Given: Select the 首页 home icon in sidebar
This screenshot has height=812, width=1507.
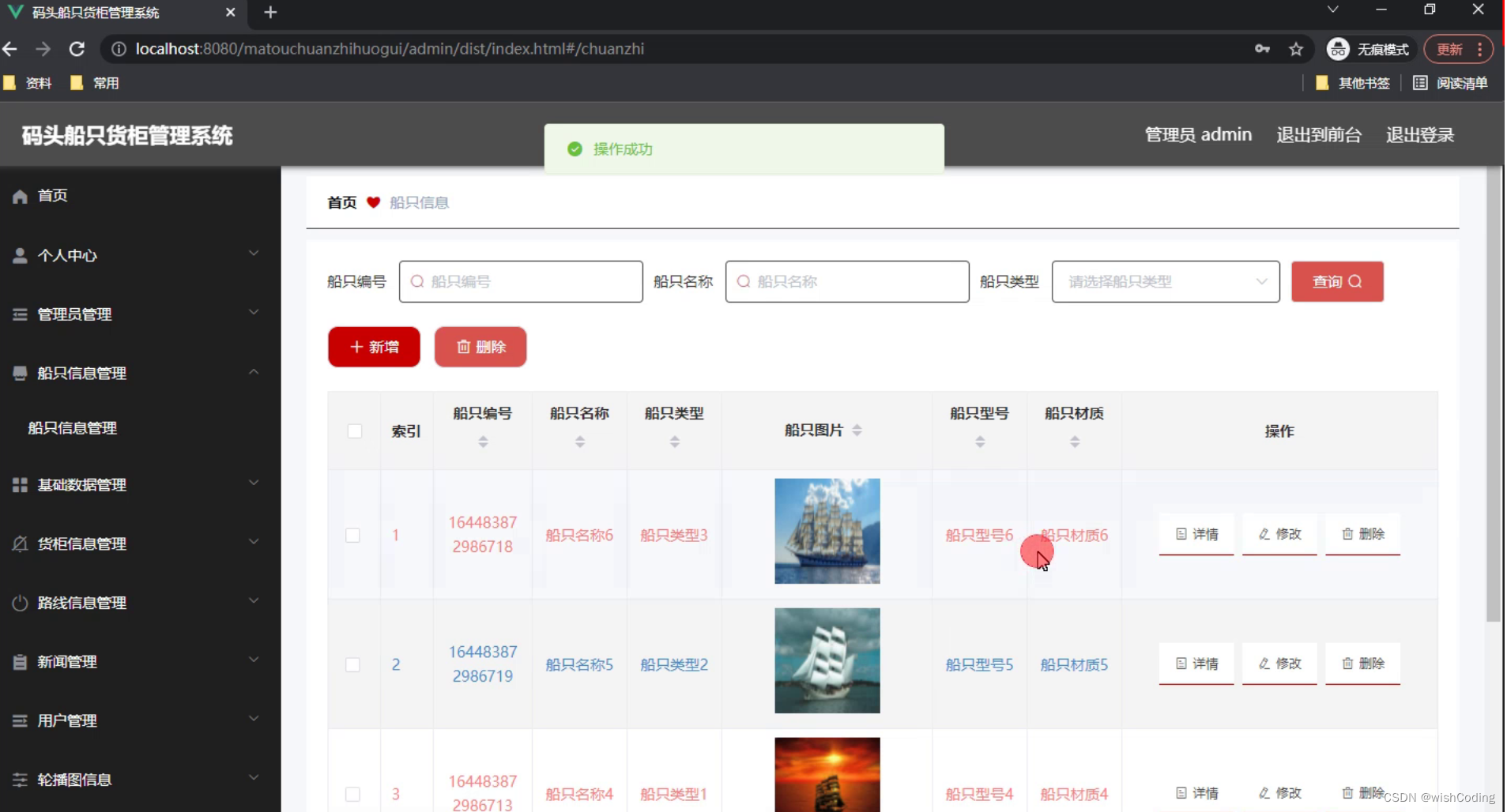Looking at the screenshot, I should [20, 195].
